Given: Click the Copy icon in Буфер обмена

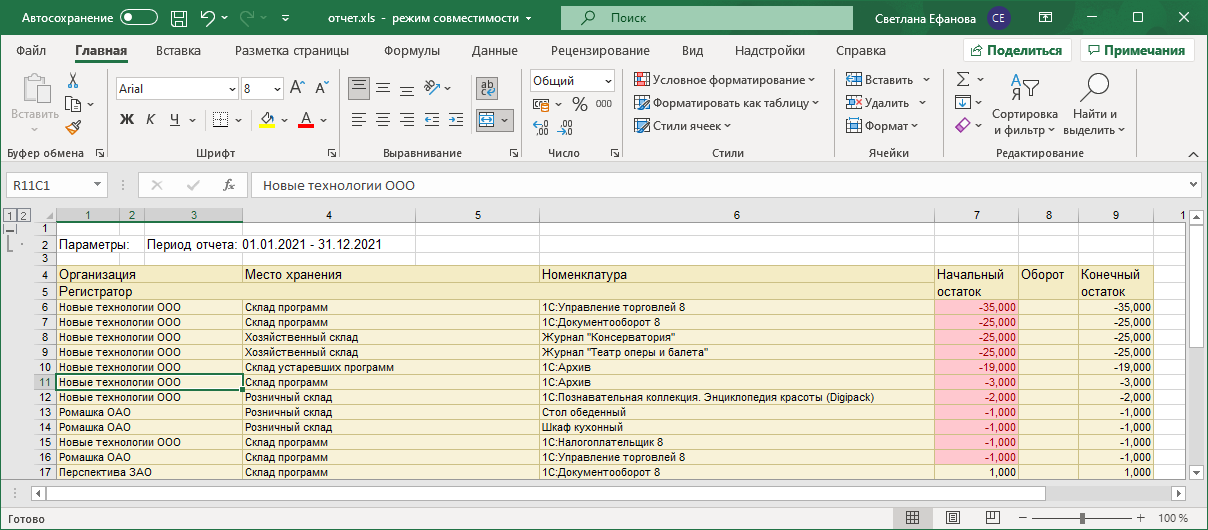Looking at the screenshot, I should [72, 104].
